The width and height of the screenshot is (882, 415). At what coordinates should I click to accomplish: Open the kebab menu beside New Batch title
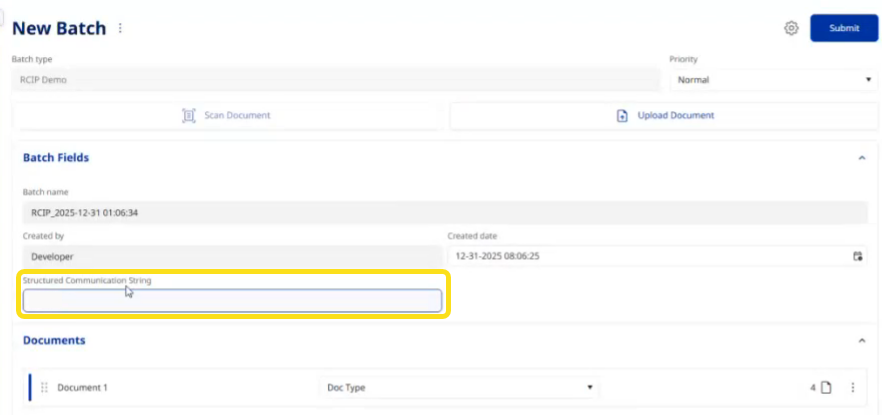pos(121,28)
